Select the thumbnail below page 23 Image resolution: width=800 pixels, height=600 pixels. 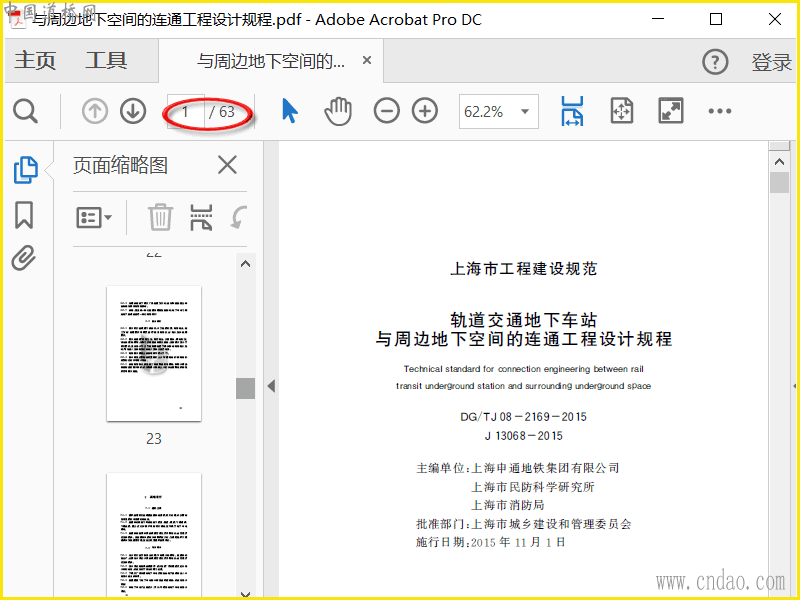154,535
